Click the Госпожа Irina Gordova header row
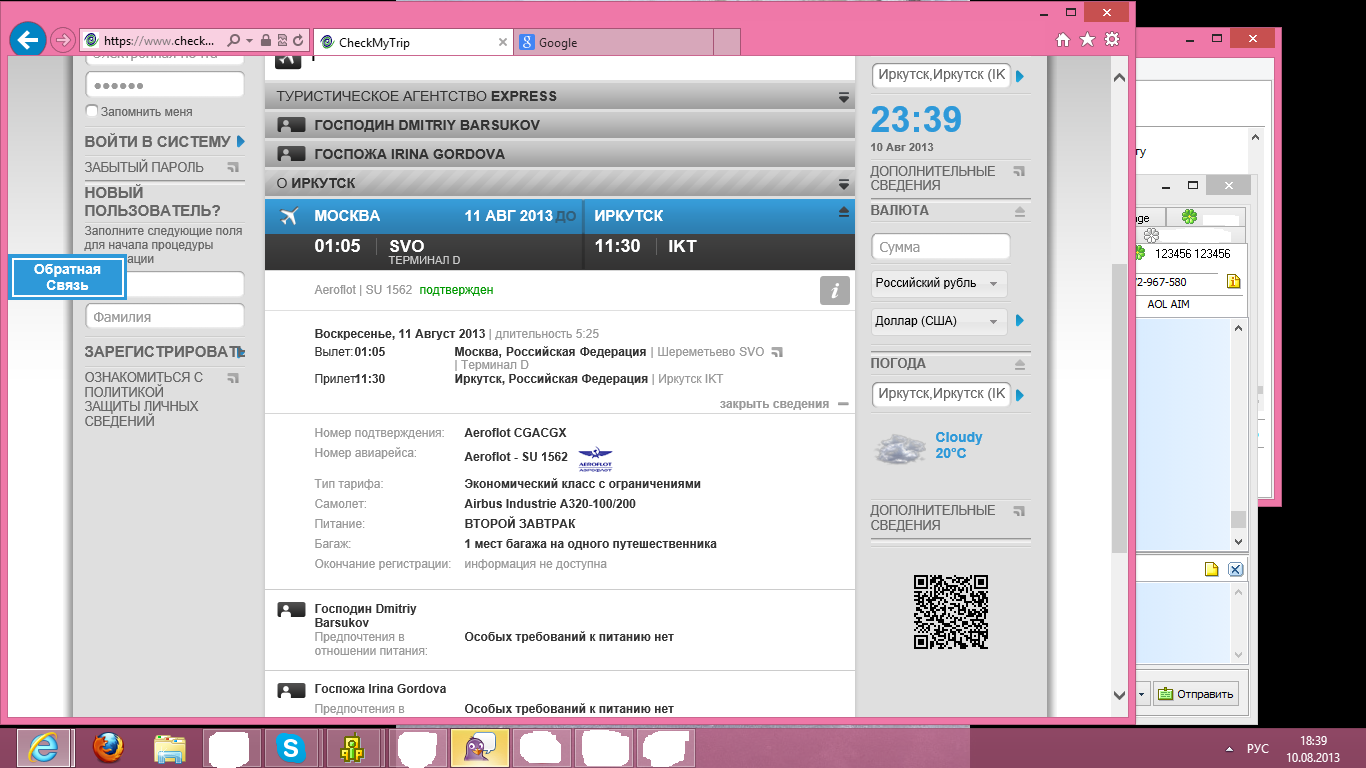Image resolution: width=1366 pixels, height=768 pixels. [560, 155]
